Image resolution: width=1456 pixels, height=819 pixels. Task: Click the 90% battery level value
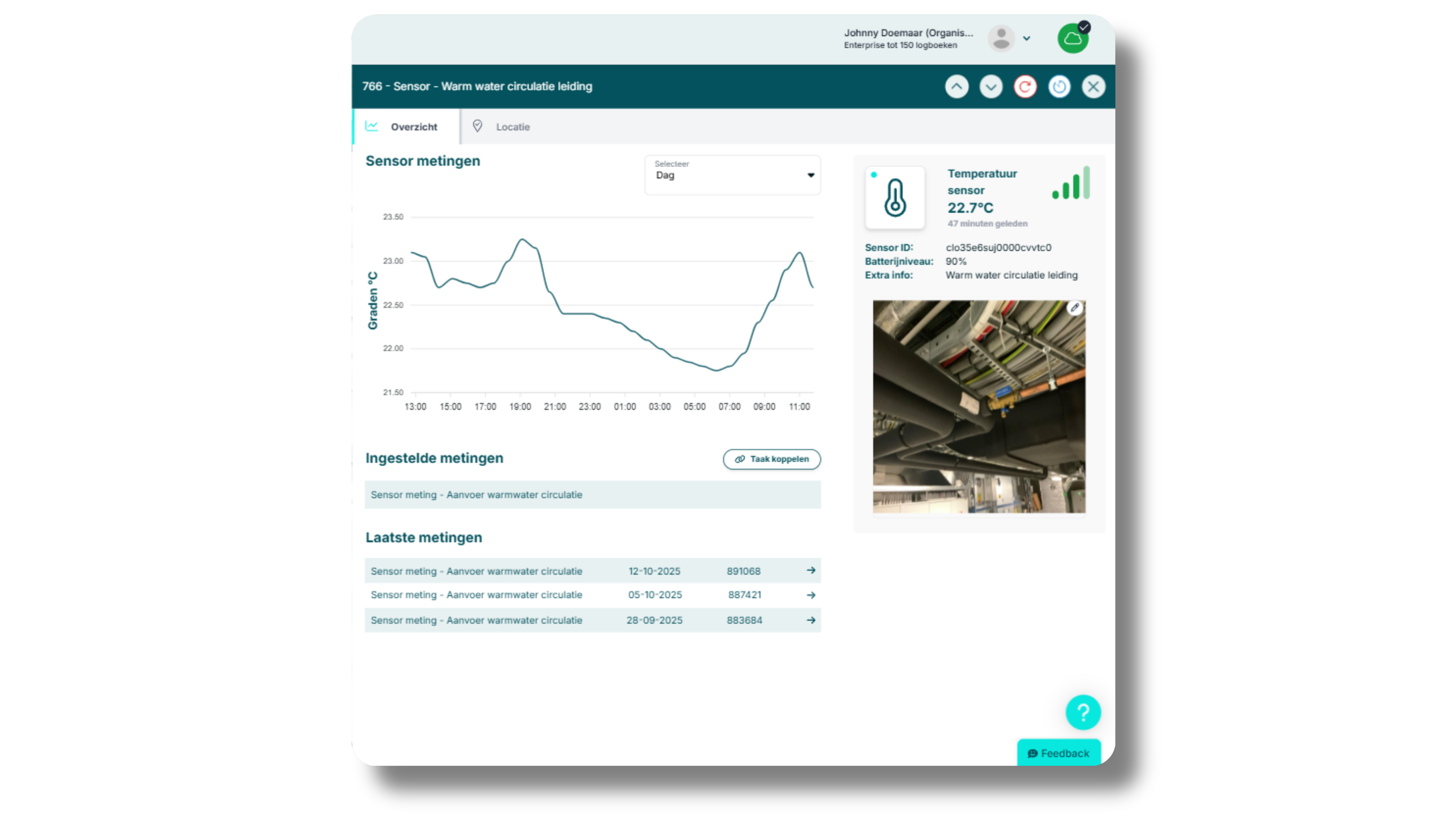956,261
